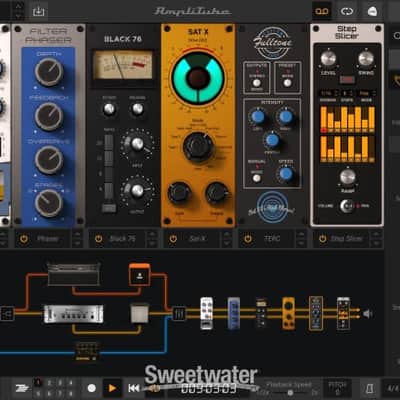Click the first bar in the upper step sequencer
The image size is (400, 400).
[x=324, y=119]
